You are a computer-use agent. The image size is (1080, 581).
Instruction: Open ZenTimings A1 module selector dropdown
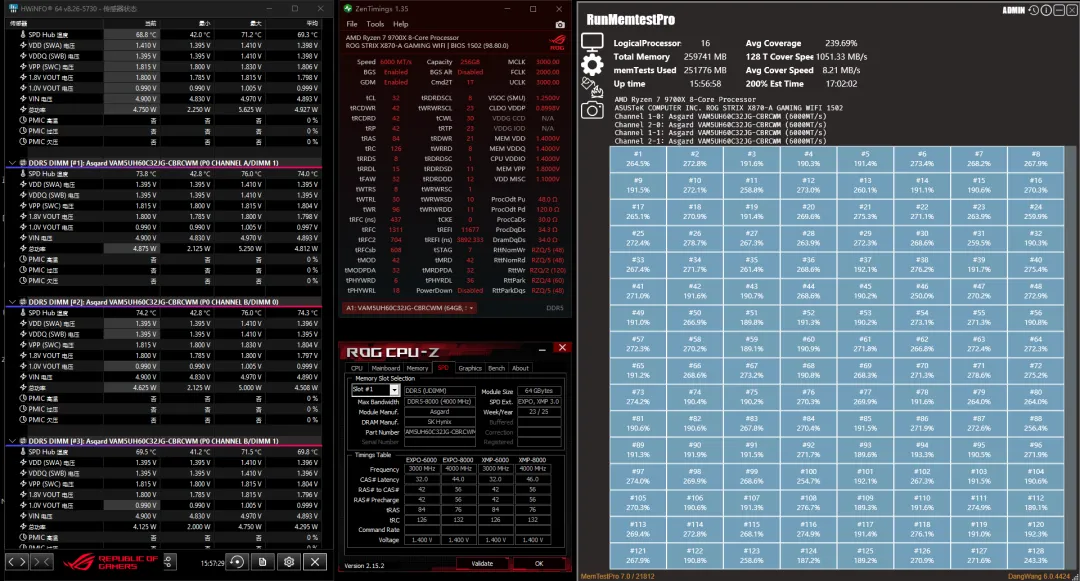tap(411, 308)
